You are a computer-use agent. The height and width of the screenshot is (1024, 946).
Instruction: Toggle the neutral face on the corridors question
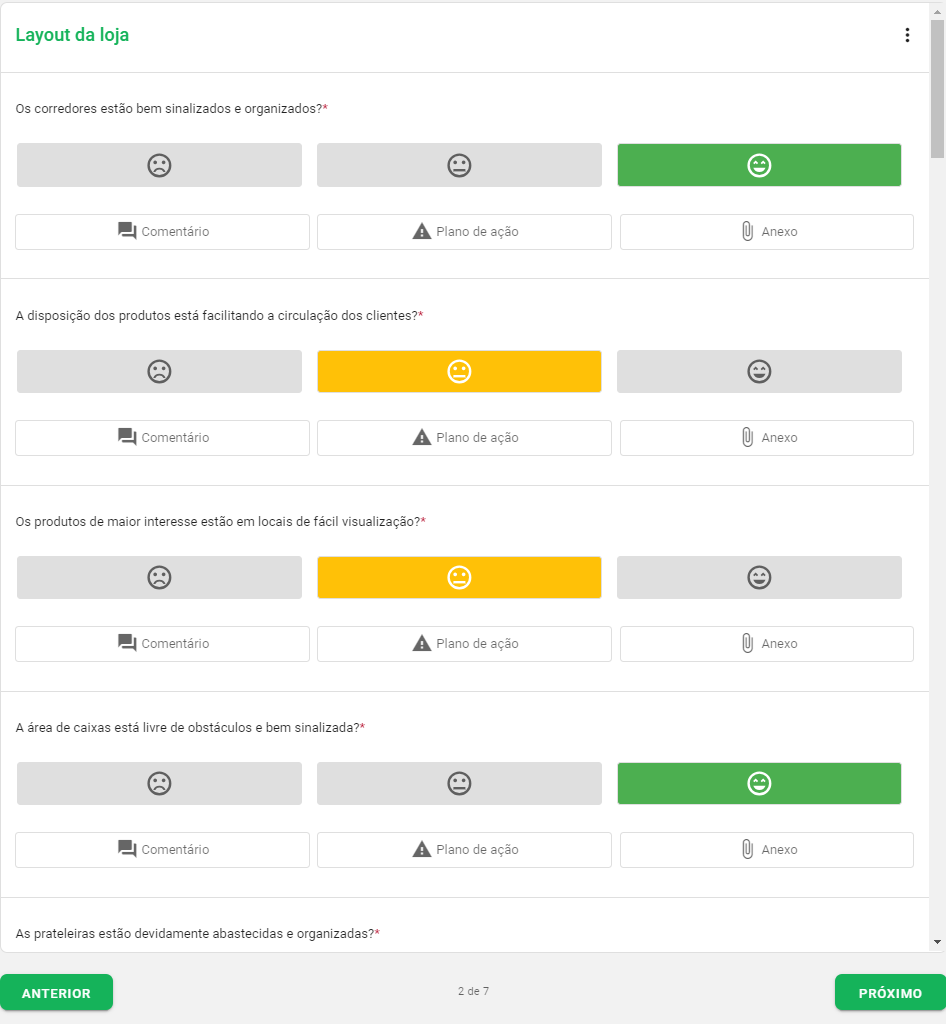[458, 164]
